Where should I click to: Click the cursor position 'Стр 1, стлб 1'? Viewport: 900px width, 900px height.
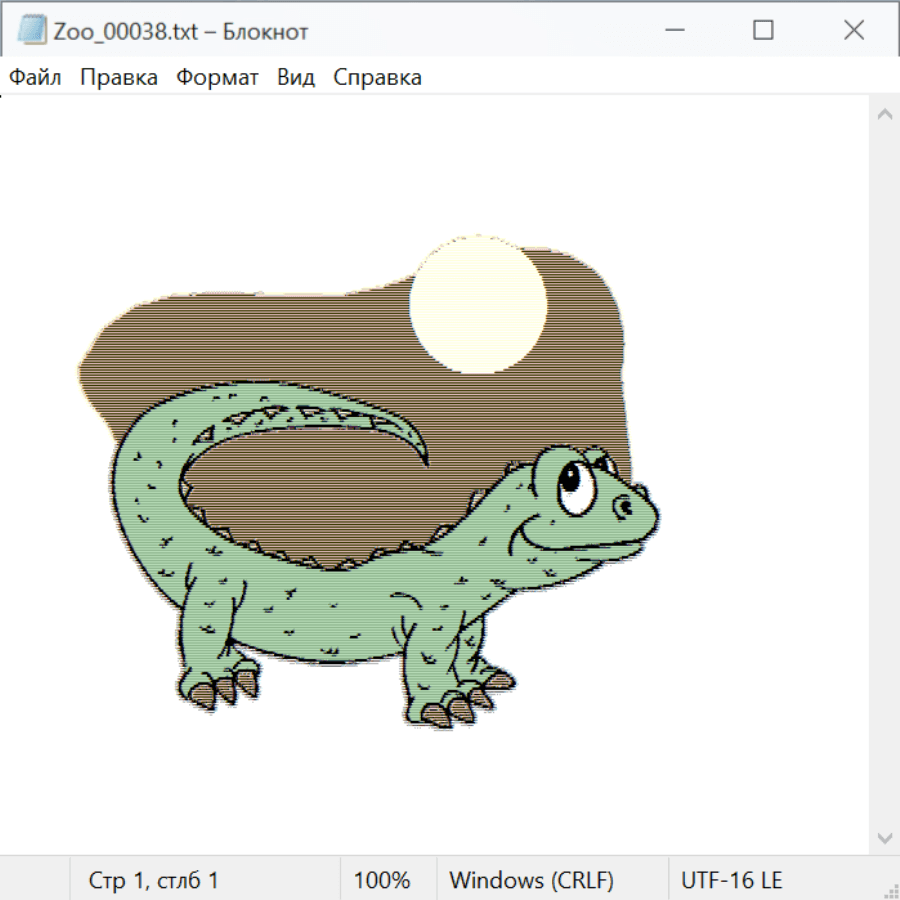(x=154, y=880)
